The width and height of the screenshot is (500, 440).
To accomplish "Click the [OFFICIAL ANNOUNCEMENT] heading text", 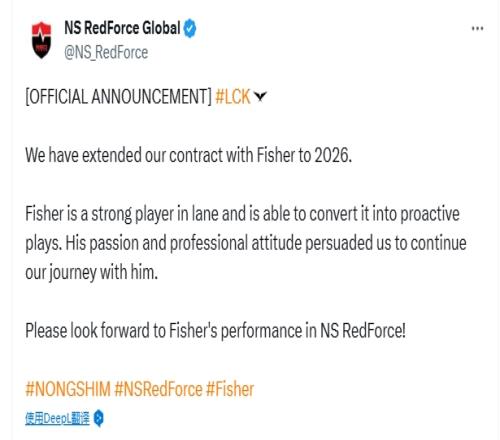I will (x=118, y=97).
